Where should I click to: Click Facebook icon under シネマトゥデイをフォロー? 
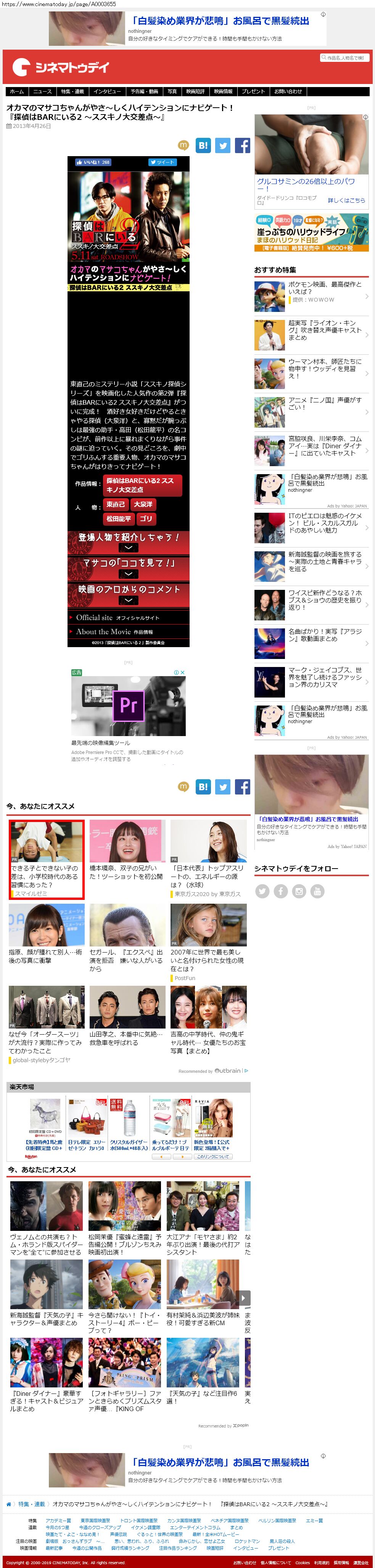tap(280, 891)
